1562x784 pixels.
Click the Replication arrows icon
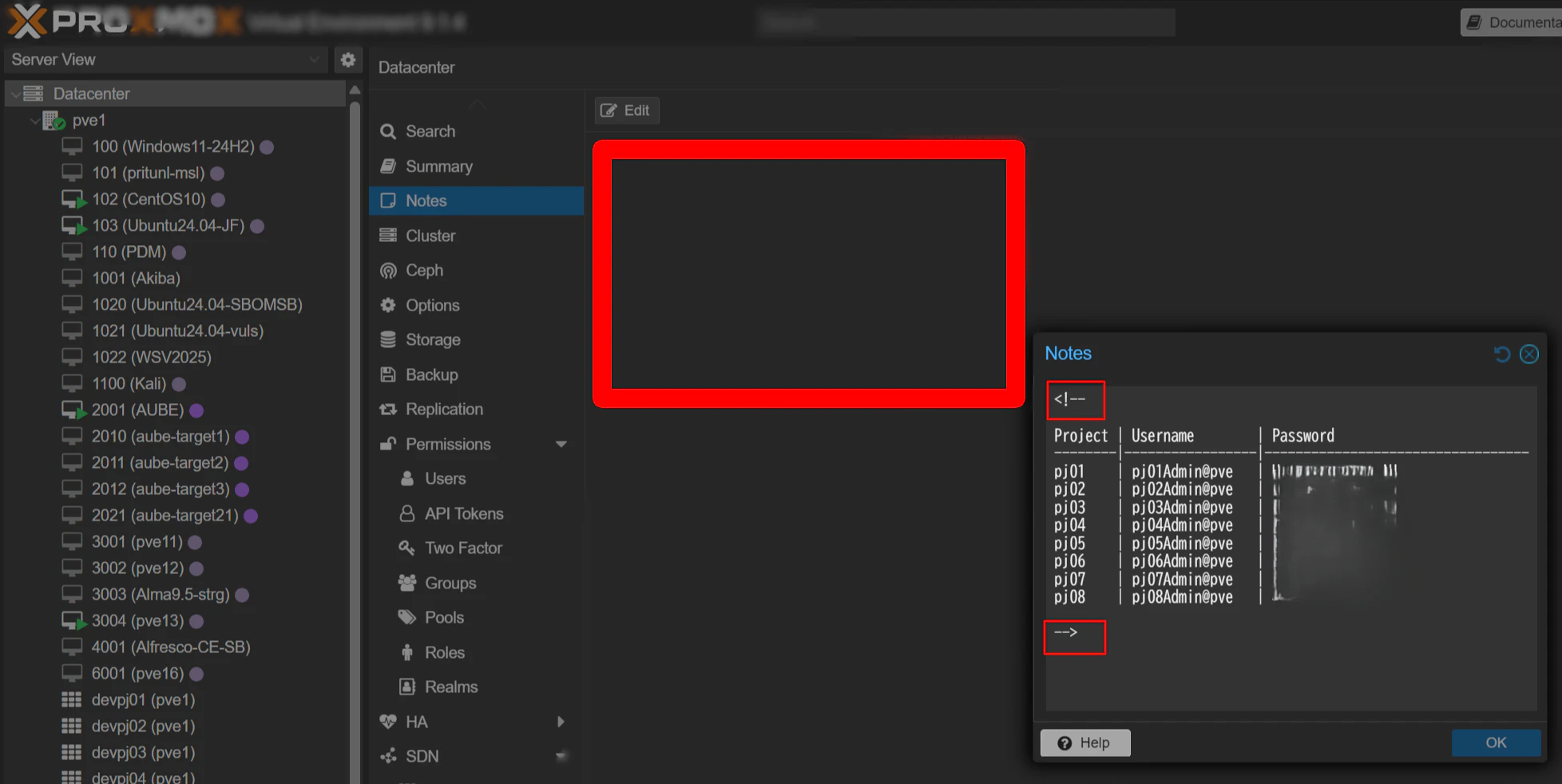[x=388, y=409]
